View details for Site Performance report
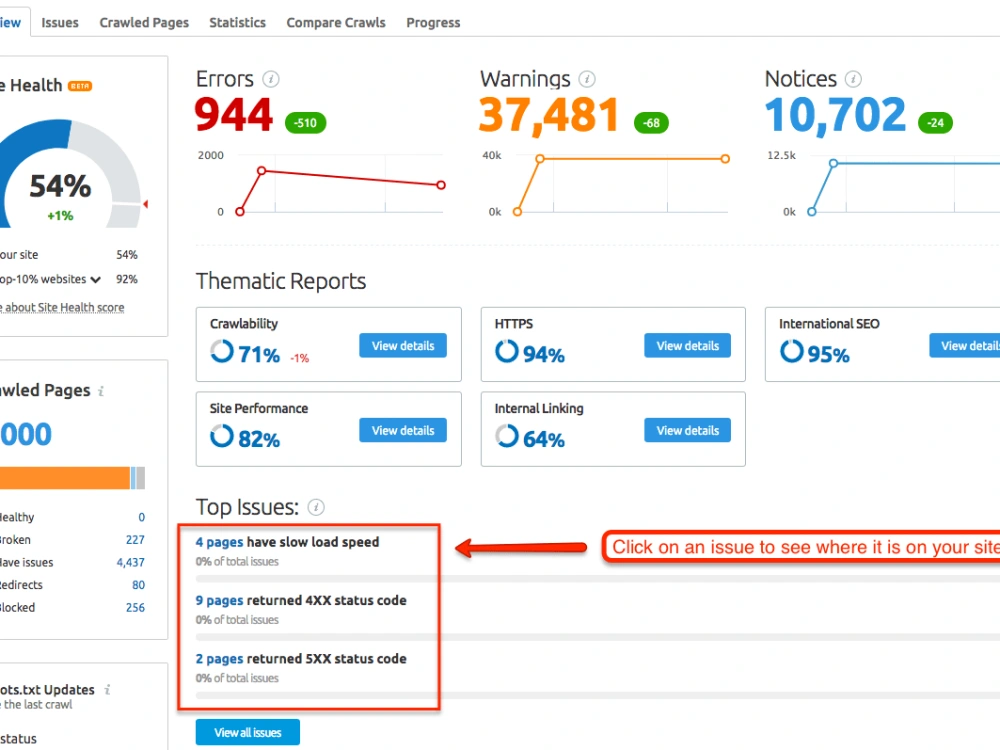 [403, 430]
